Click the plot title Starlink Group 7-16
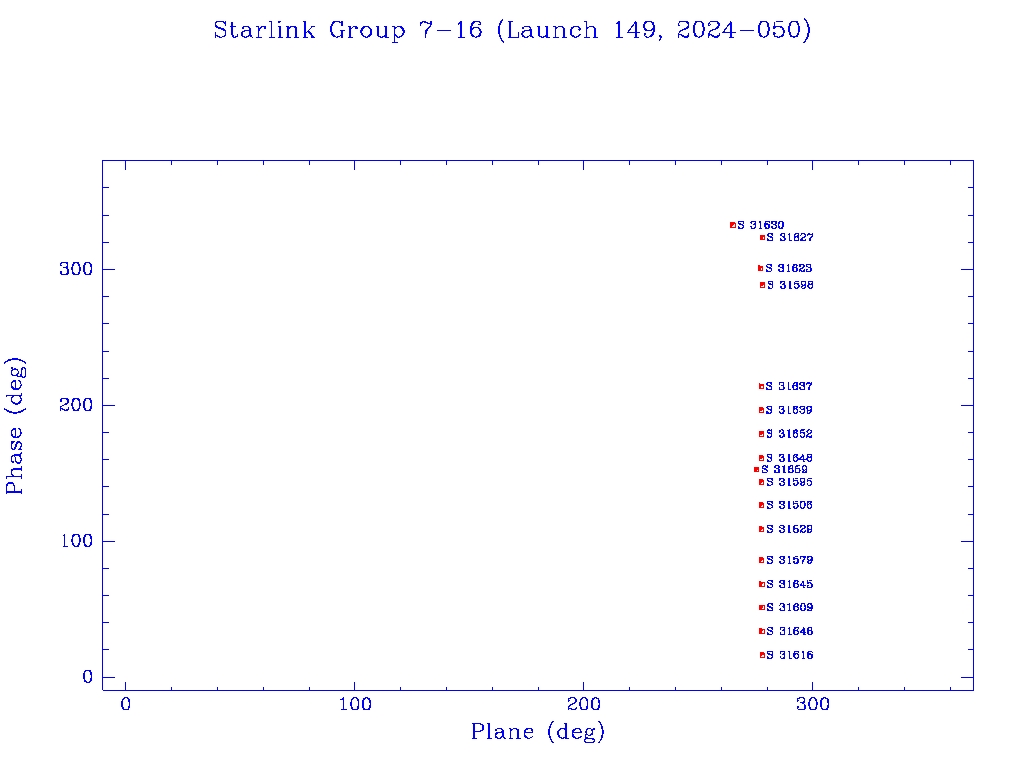This screenshot has width=1024, height=768. pyautogui.click(x=512, y=30)
